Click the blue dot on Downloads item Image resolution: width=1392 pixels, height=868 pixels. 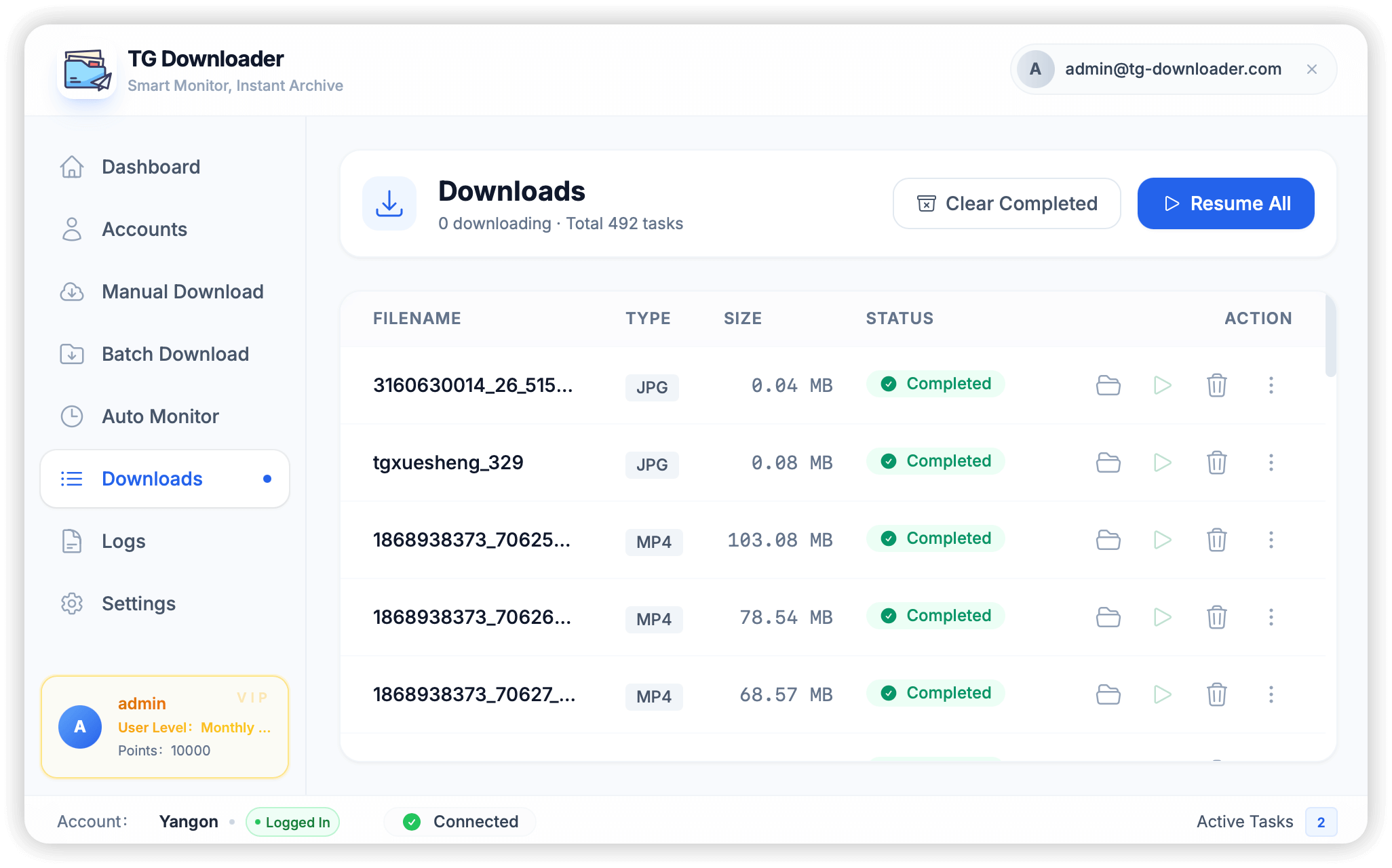pyautogui.click(x=267, y=479)
